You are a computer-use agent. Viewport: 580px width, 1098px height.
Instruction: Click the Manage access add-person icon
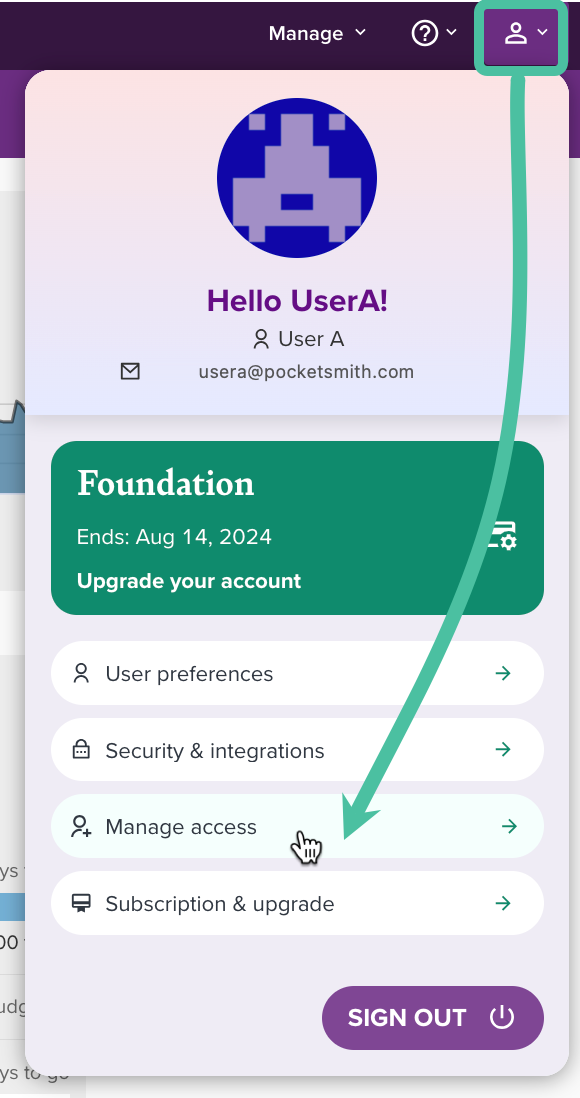81,827
